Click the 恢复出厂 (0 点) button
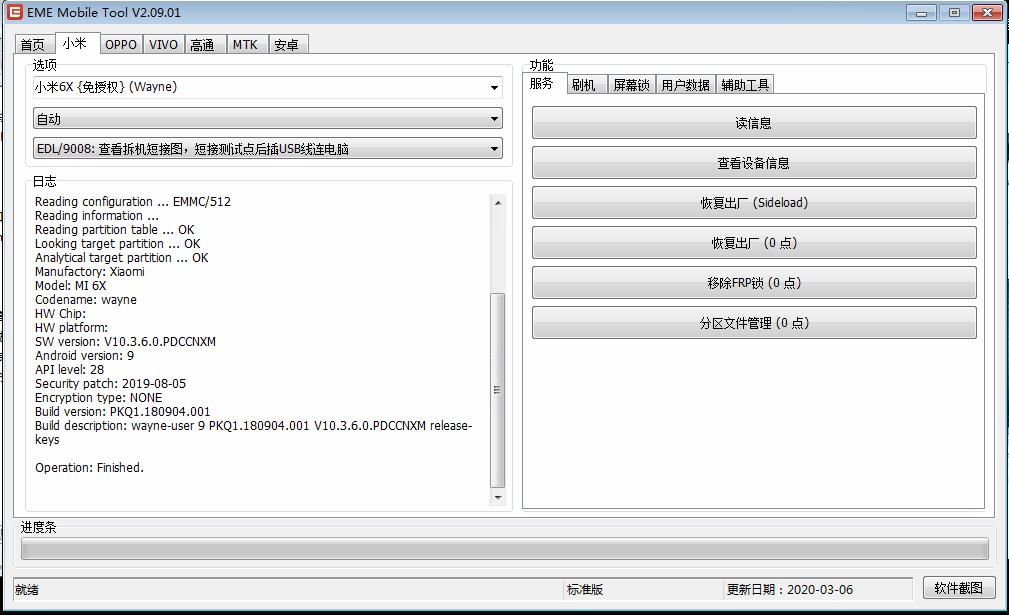Image resolution: width=1009 pixels, height=615 pixels. pos(754,243)
